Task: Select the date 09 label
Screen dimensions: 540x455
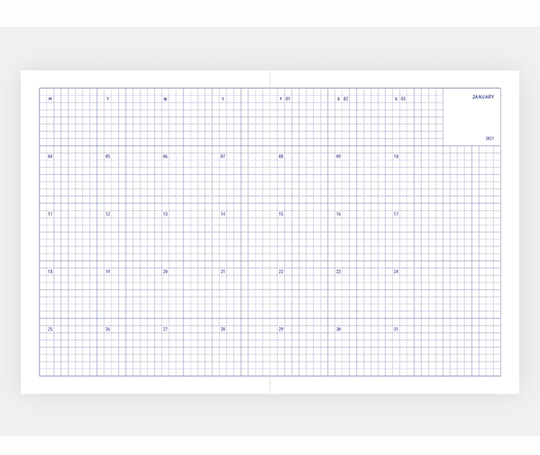Action: tap(339, 156)
